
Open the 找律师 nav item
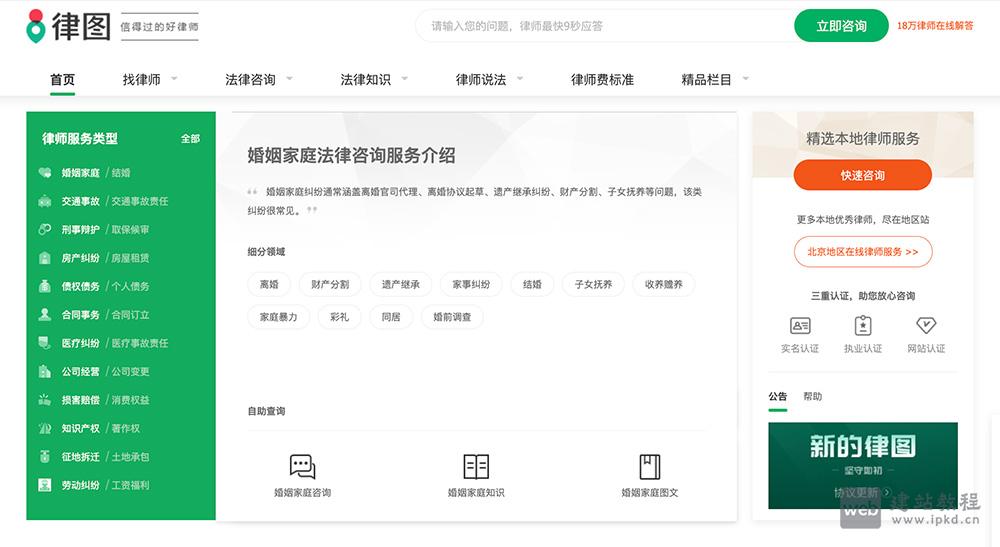pos(142,80)
